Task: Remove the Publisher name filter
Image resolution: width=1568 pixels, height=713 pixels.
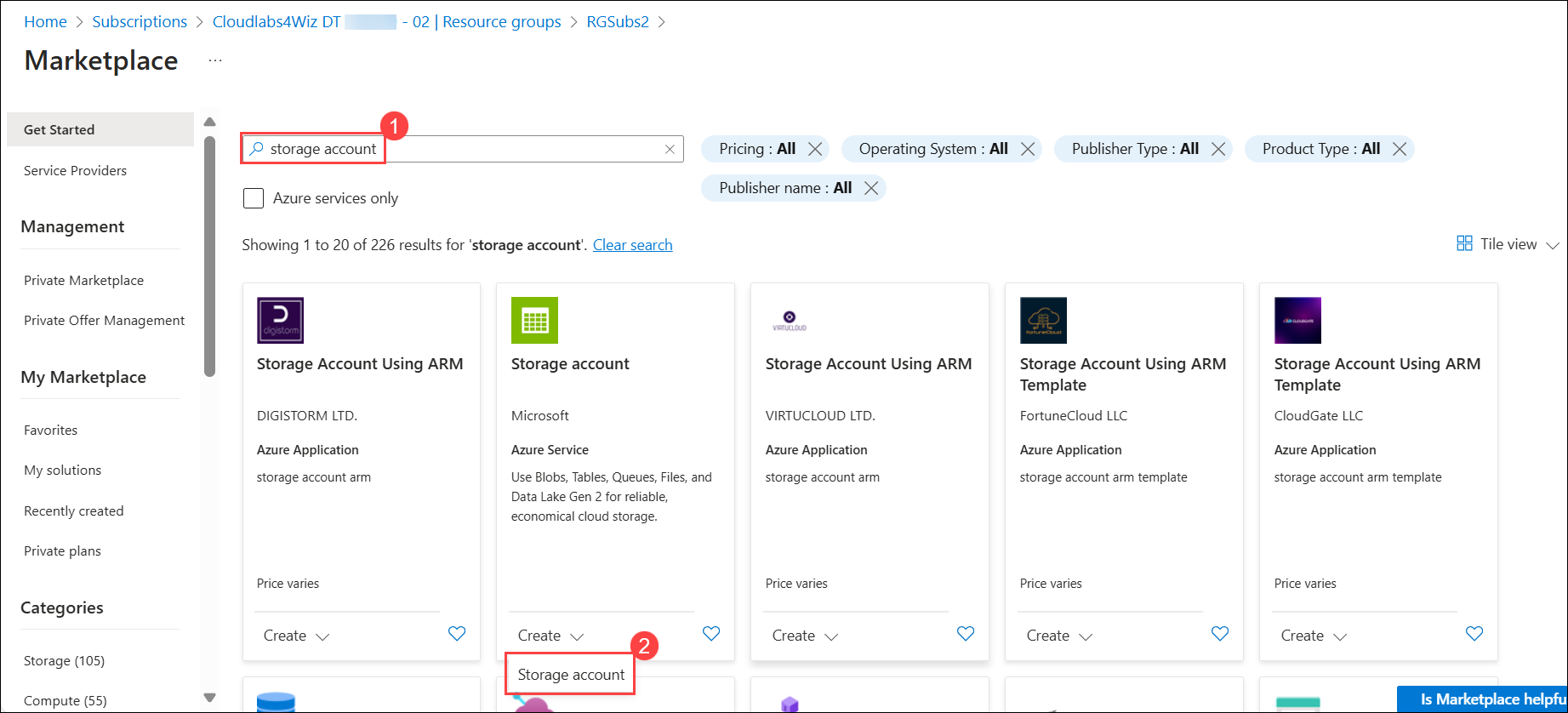Action: tap(871, 188)
